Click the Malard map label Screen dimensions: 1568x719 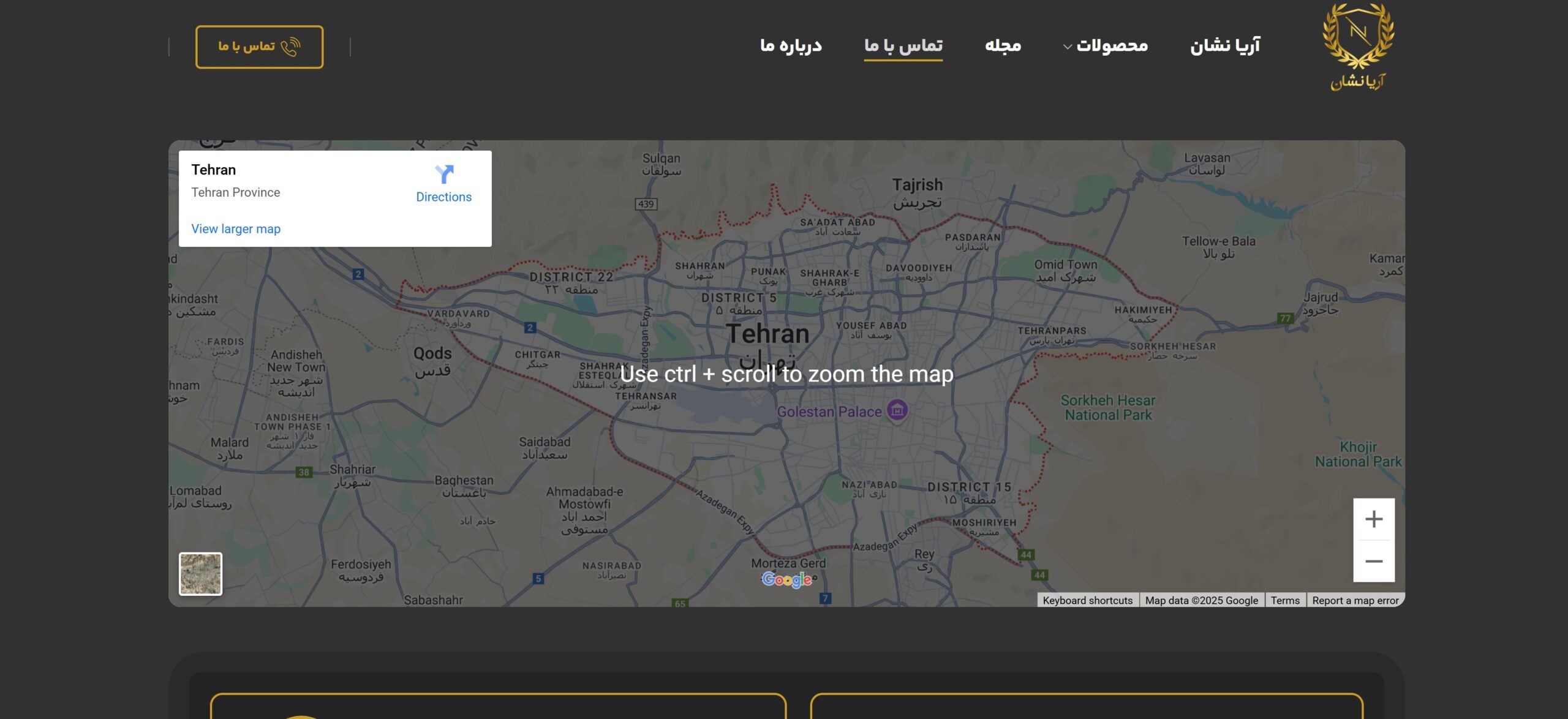[230, 448]
